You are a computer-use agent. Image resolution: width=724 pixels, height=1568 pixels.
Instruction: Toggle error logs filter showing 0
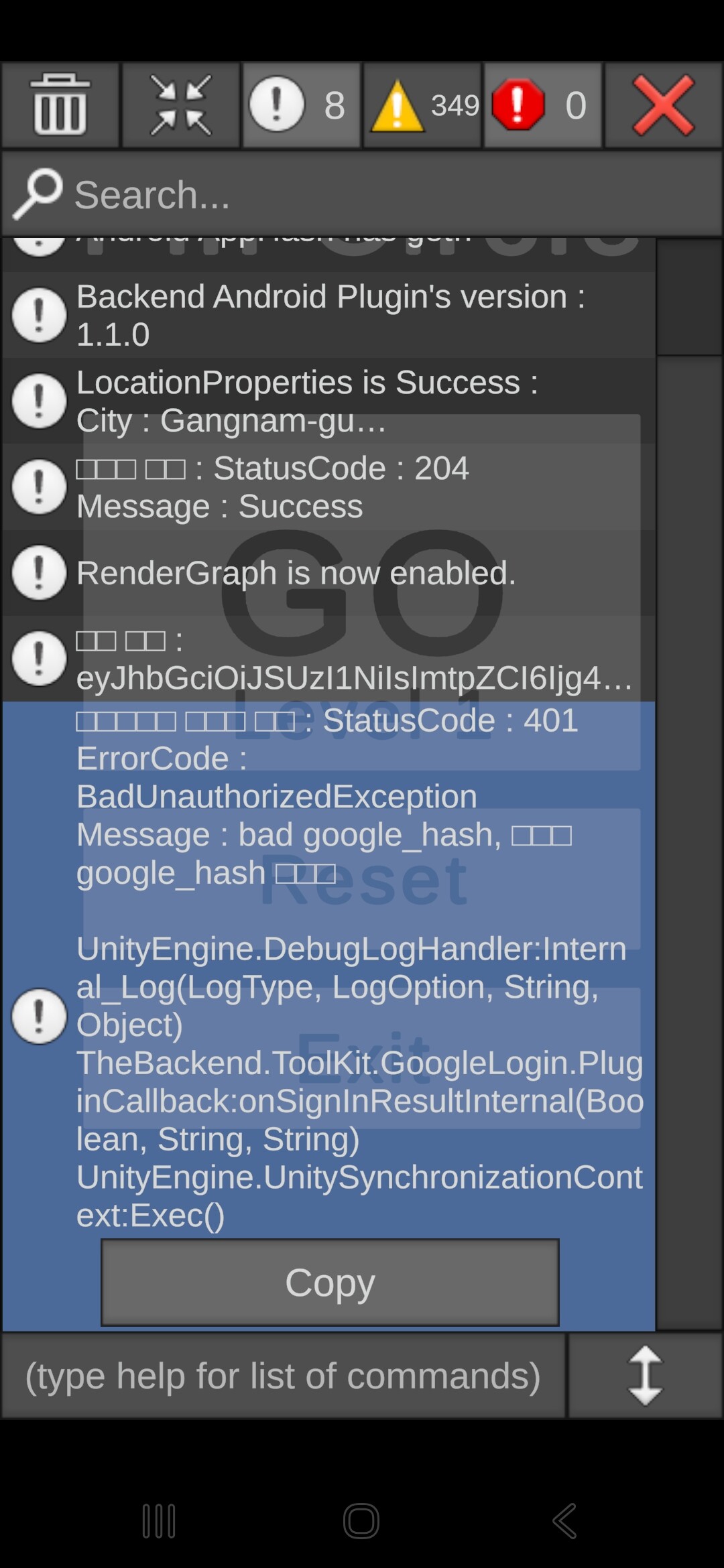pyautogui.click(x=542, y=105)
